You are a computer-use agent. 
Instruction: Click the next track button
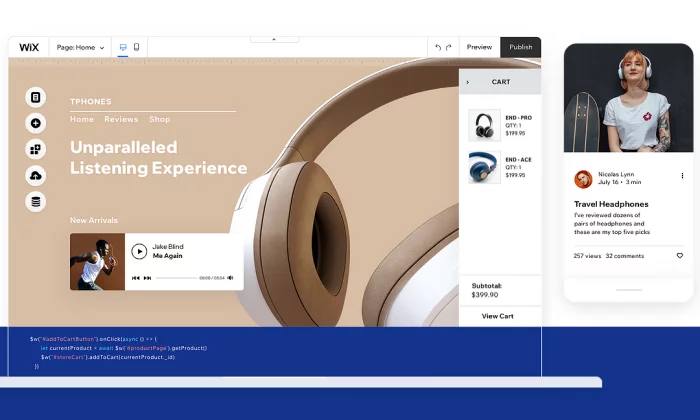pos(147,278)
